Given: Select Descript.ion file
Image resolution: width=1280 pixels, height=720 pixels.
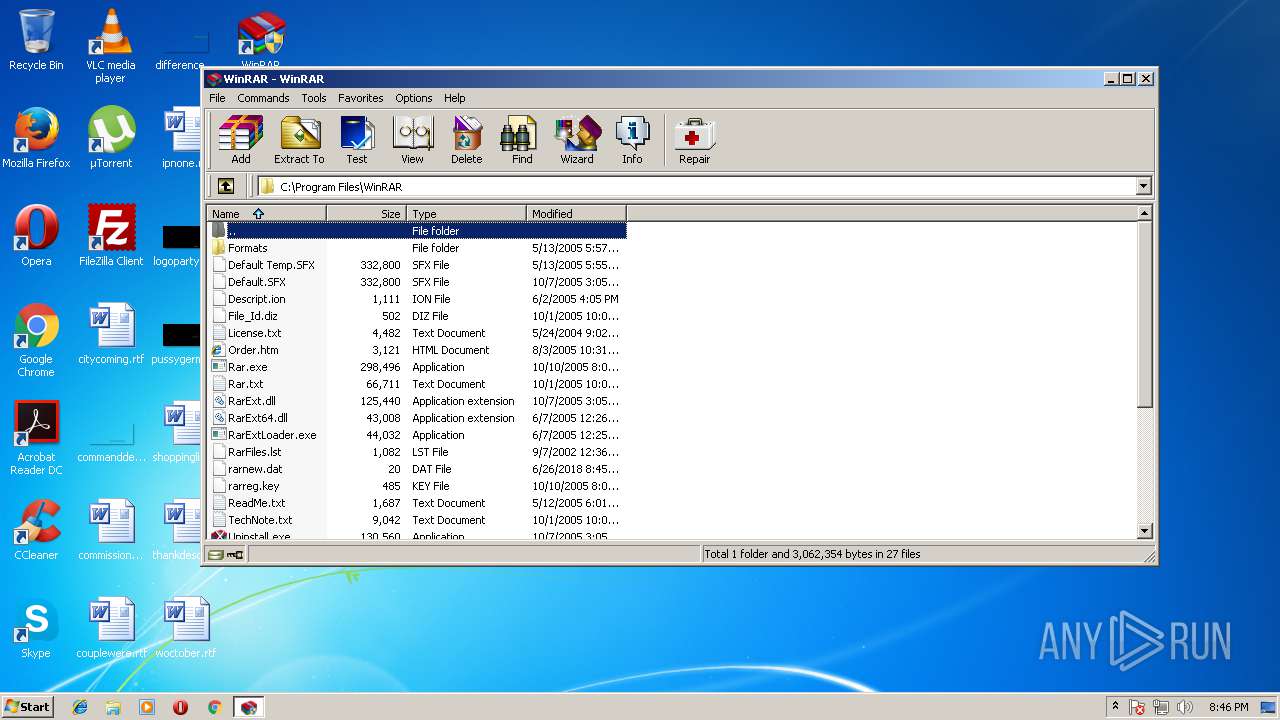Looking at the screenshot, I should pos(417,299).
